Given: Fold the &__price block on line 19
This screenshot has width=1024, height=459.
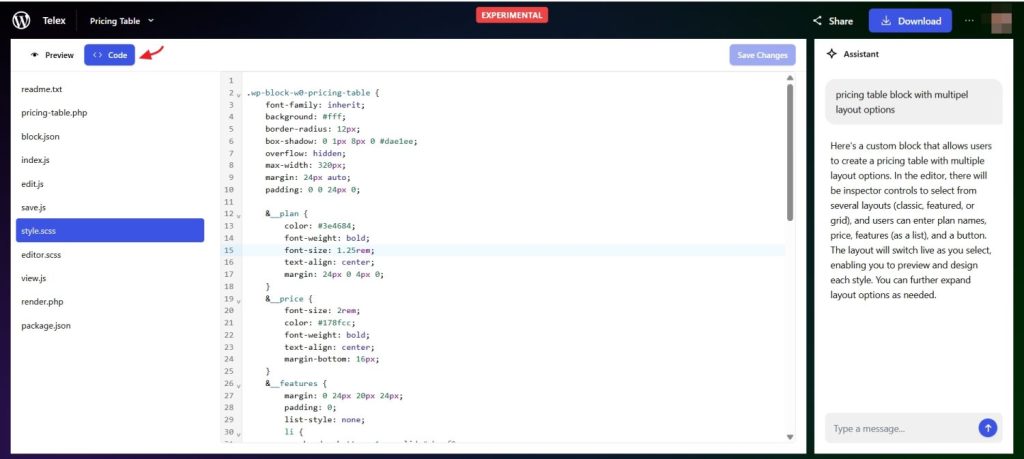Looking at the screenshot, I should 238,299.
